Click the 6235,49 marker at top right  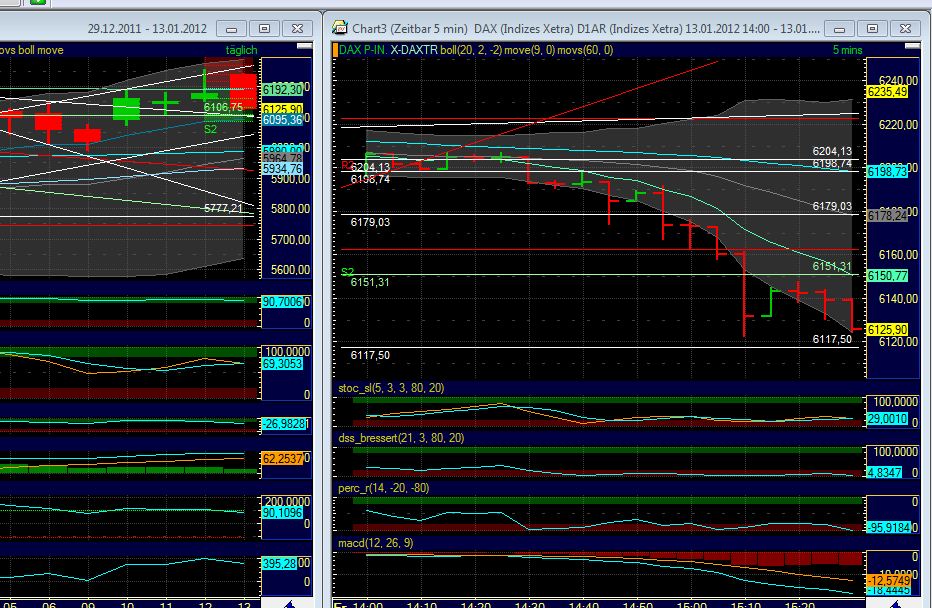point(886,91)
